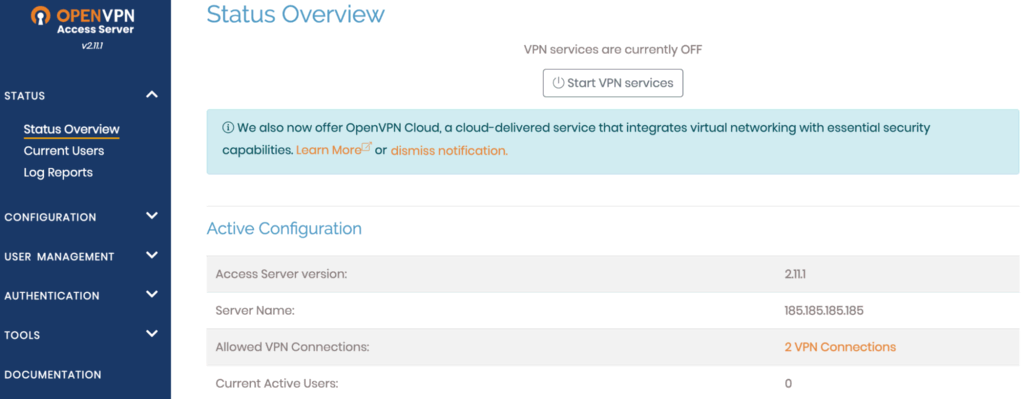
Task: Expand the AUTHENTICATION section chevron
Action: tap(152, 295)
